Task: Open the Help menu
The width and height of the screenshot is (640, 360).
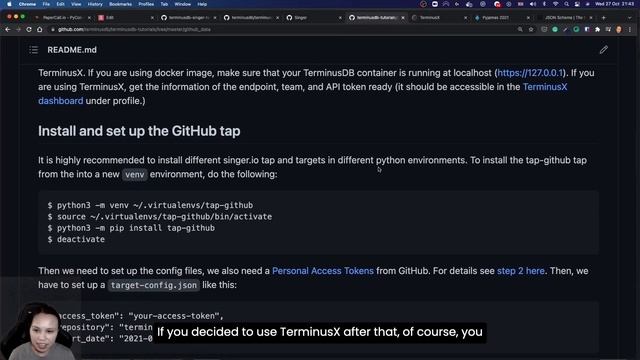Action: pyautogui.click(x=202, y=4)
